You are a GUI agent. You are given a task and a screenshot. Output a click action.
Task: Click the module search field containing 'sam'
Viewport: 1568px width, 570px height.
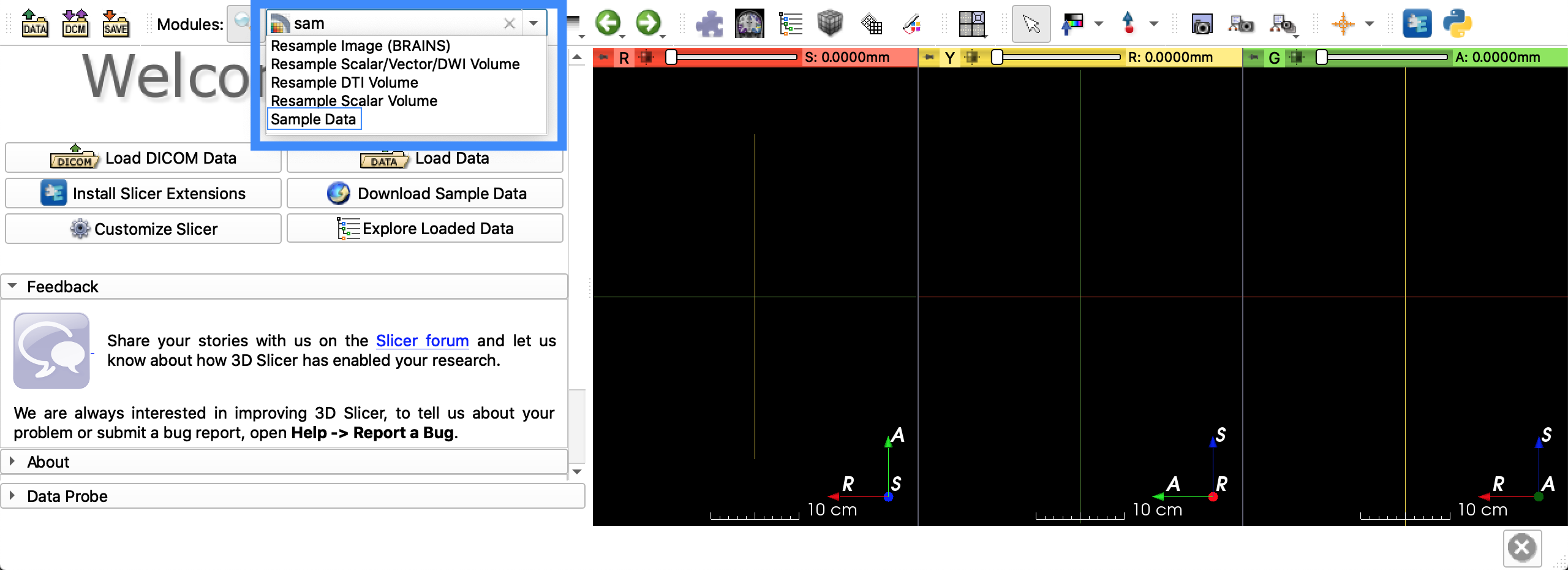394,23
